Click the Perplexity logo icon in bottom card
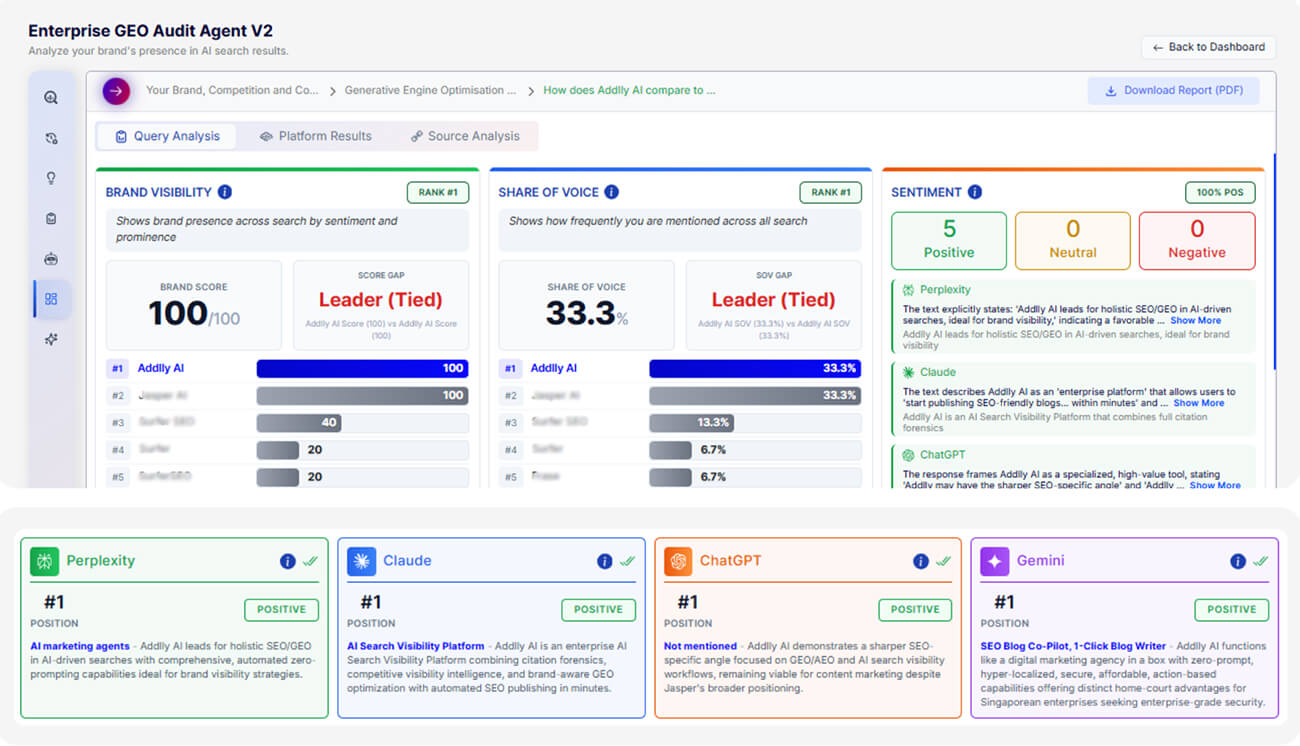 44,561
